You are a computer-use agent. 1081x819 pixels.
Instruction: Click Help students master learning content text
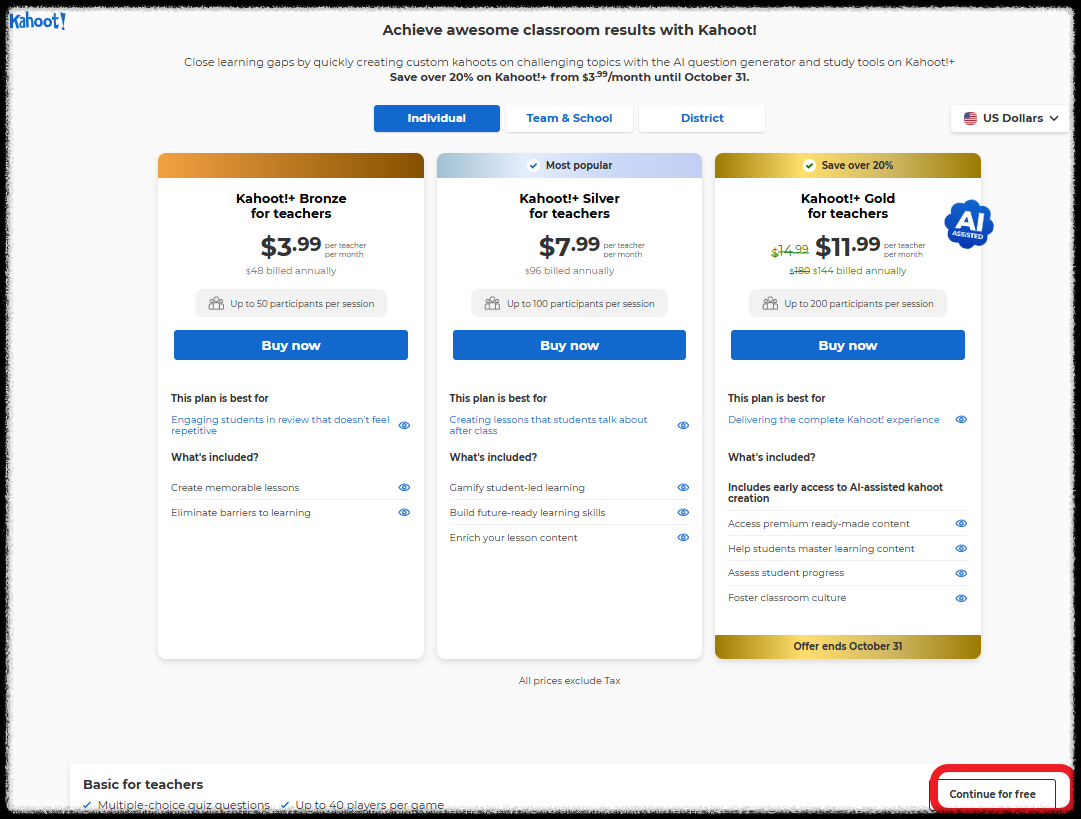pyautogui.click(x=821, y=548)
